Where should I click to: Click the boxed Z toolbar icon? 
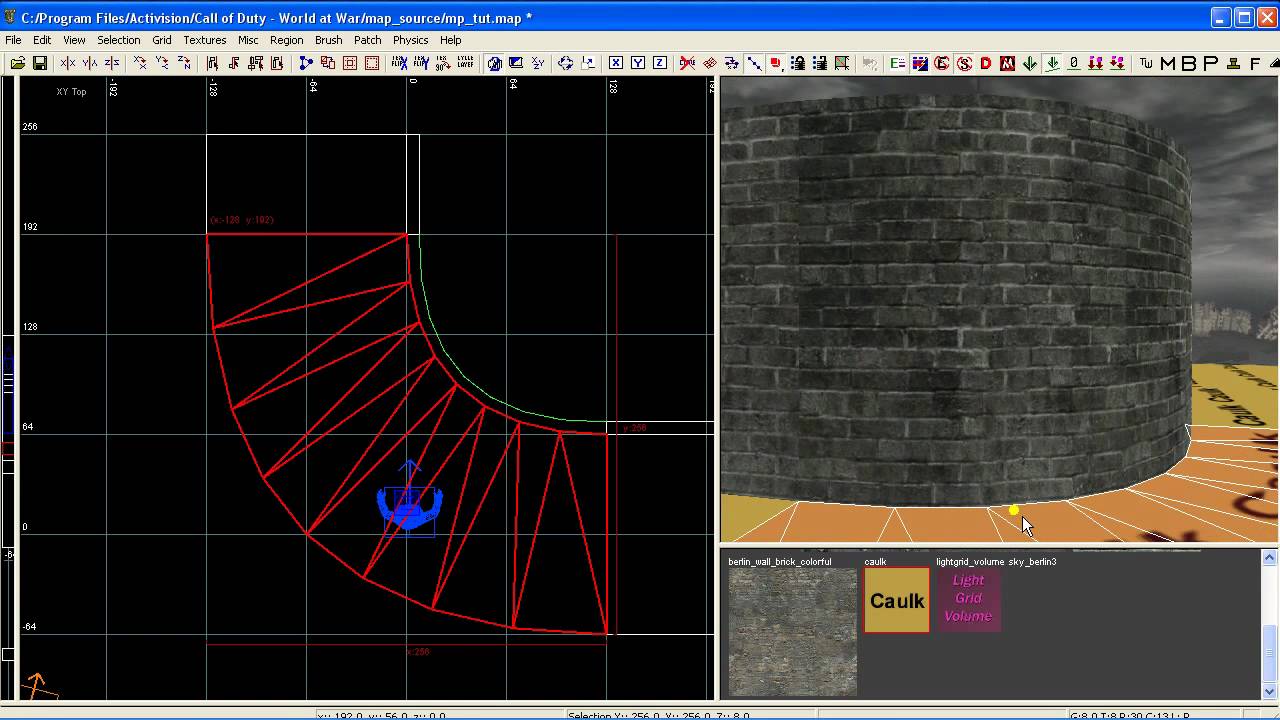coord(660,63)
